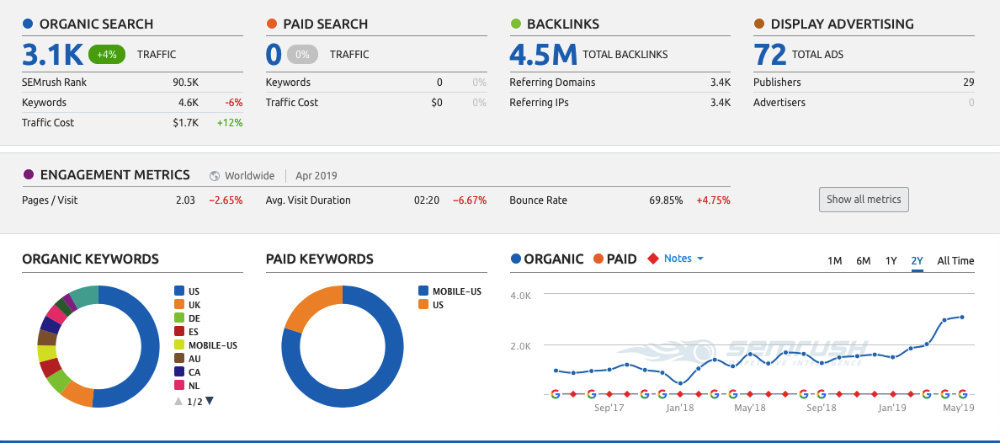Click the globe icon beside Worldwide
Screen dimensions: 1000x443
point(215,175)
